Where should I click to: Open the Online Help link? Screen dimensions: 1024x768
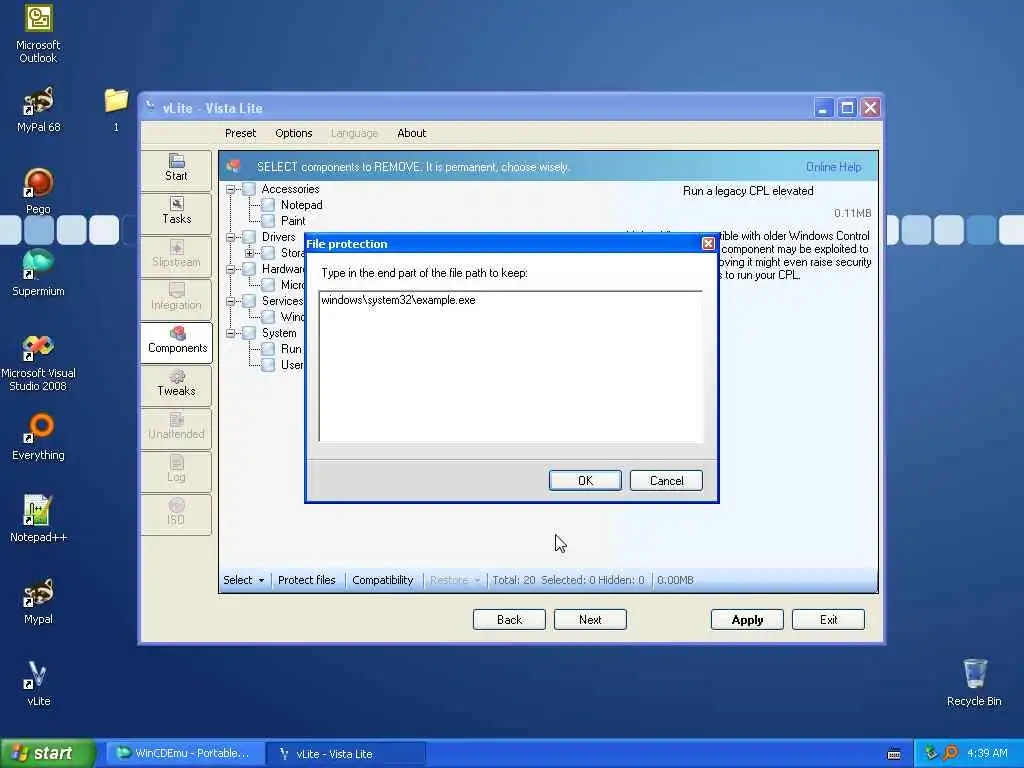click(x=833, y=167)
